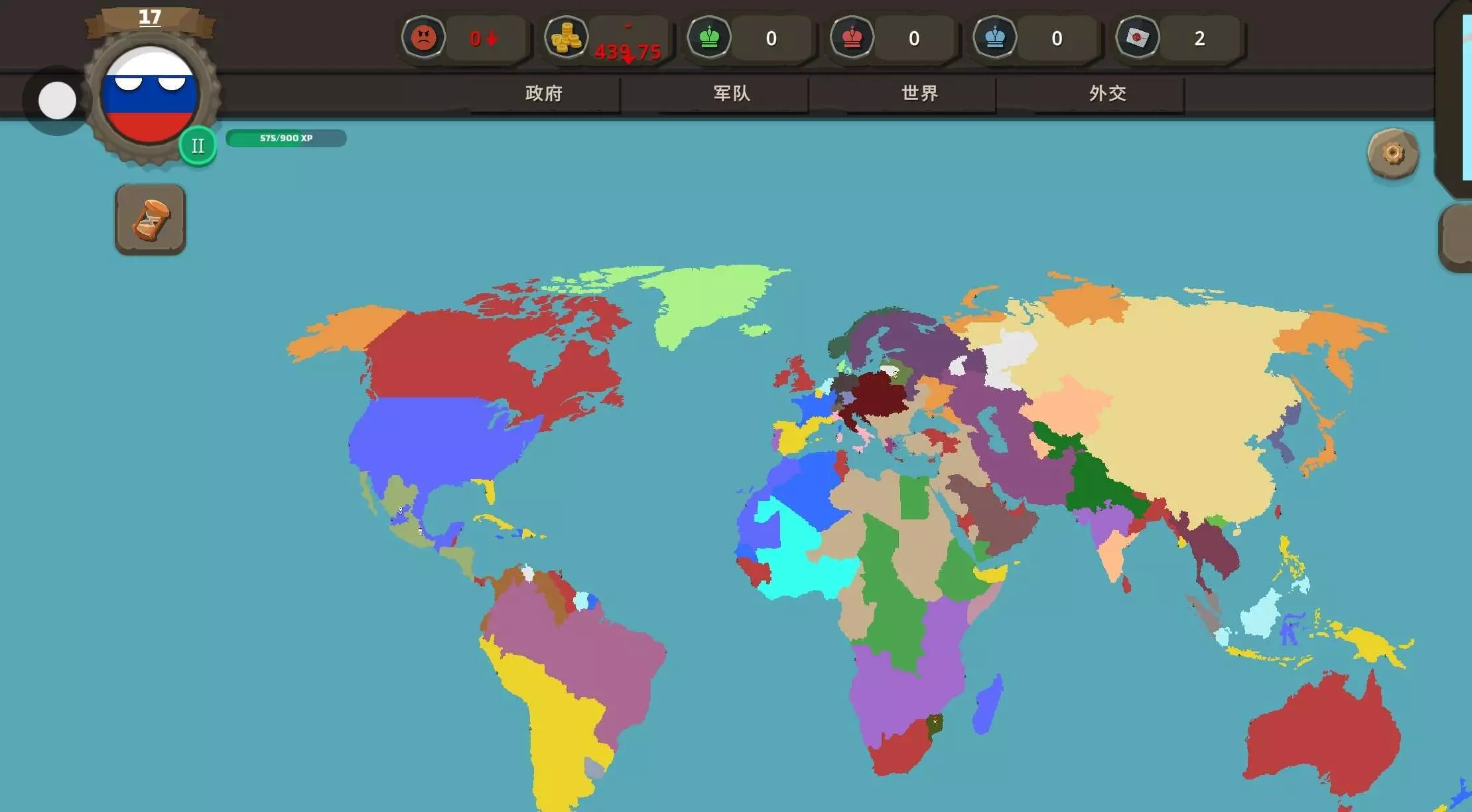This screenshot has width=1472, height=812.
Task: Click the 575/900 XP progress bar
Action: coord(286,138)
